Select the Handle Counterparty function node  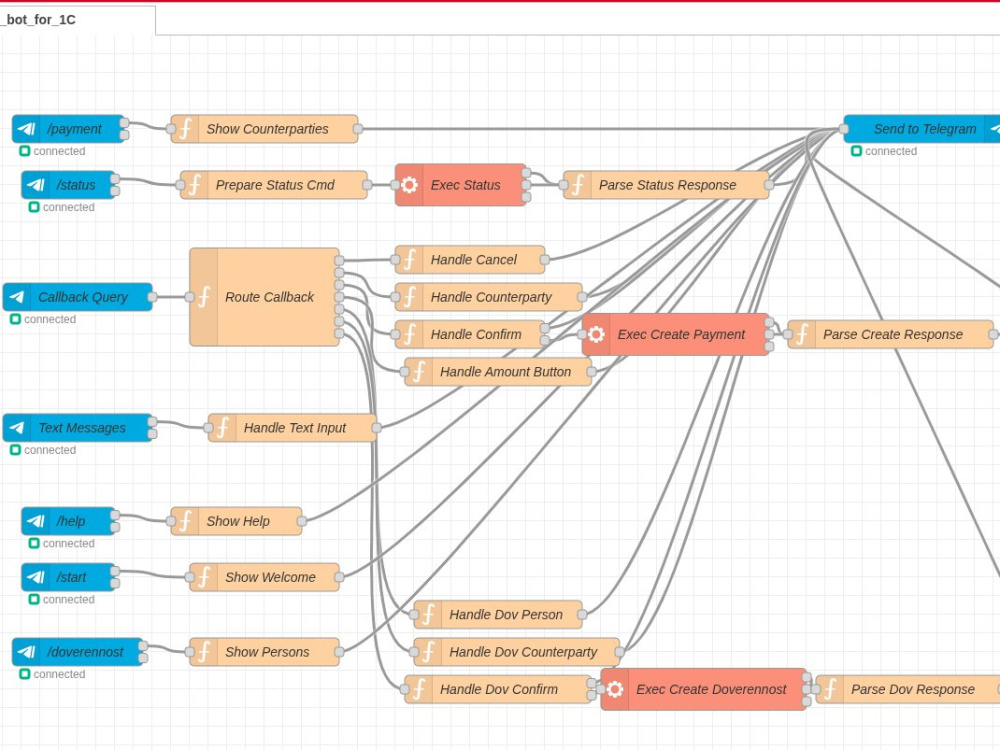(x=489, y=297)
